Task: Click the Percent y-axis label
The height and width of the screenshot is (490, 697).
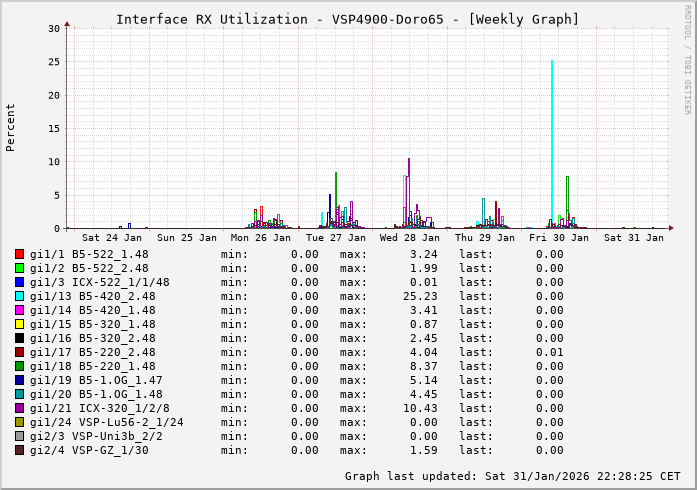Action: (x=11, y=127)
